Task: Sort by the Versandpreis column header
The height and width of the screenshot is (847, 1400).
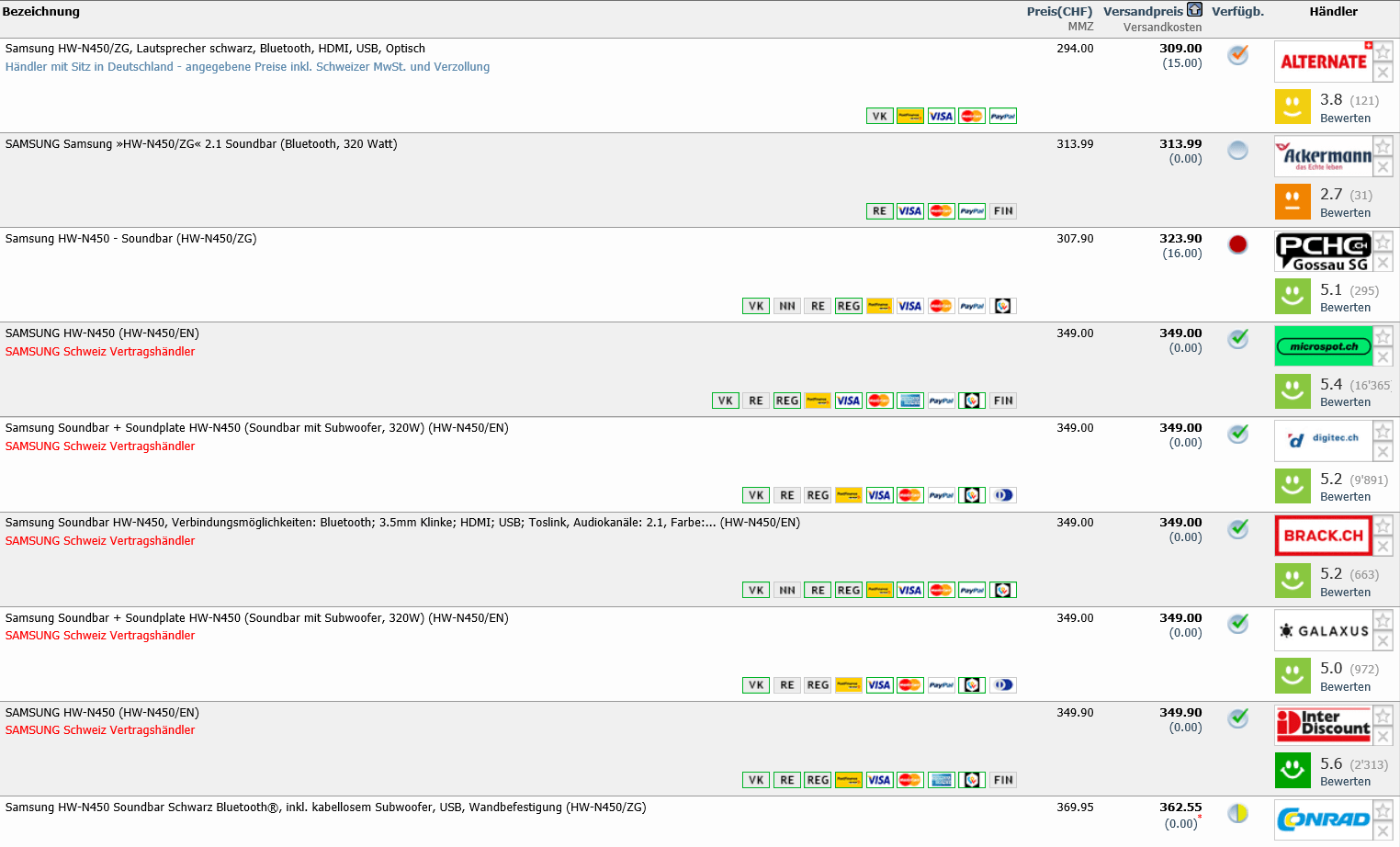Action: [1143, 12]
